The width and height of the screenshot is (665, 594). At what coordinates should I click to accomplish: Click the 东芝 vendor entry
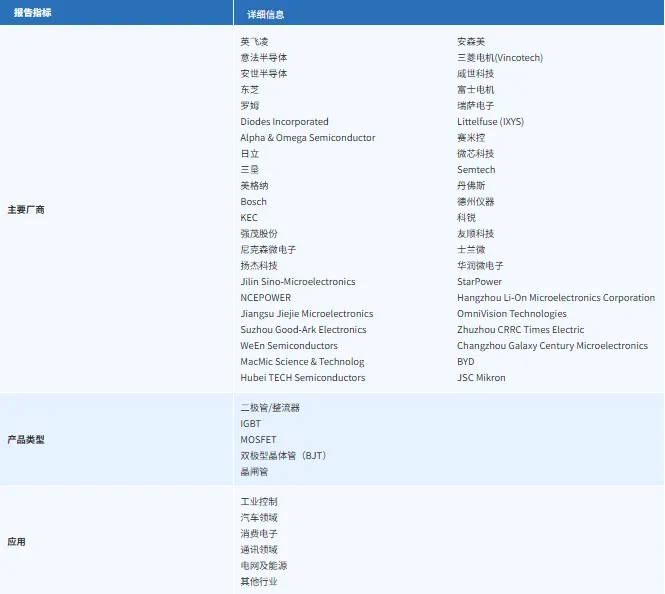pos(250,90)
